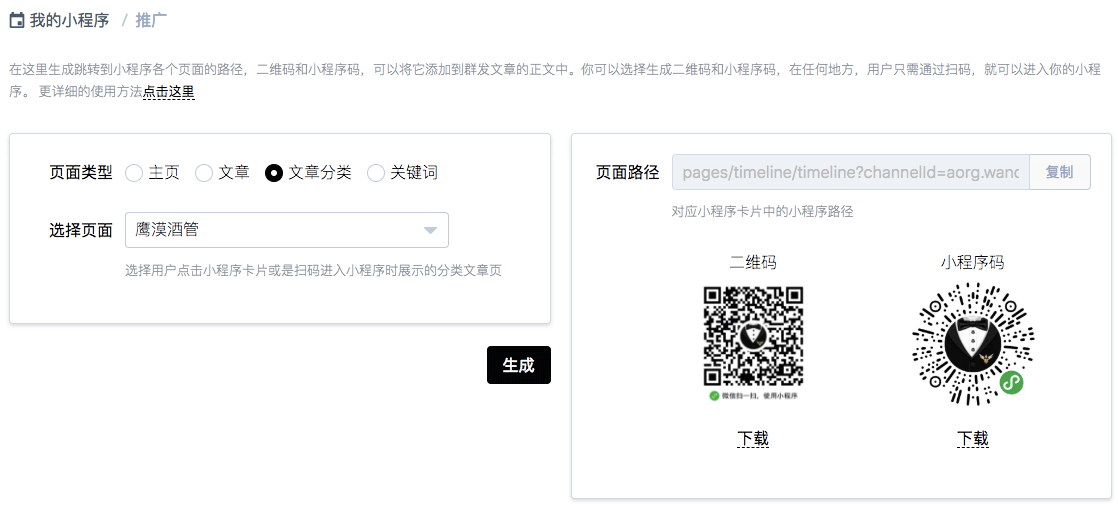This screenshot has width=1118, height=508.
Task: Copy the page path with 复制
Action: (x=1060, y=172)
